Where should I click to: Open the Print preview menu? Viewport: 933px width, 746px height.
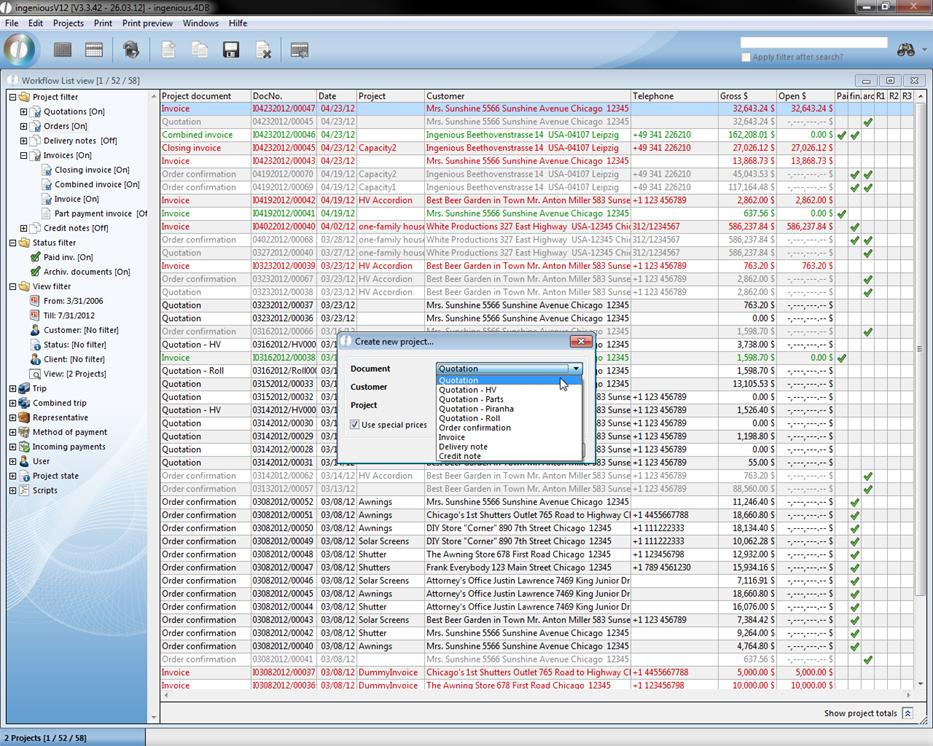click(x=147, y=23)
